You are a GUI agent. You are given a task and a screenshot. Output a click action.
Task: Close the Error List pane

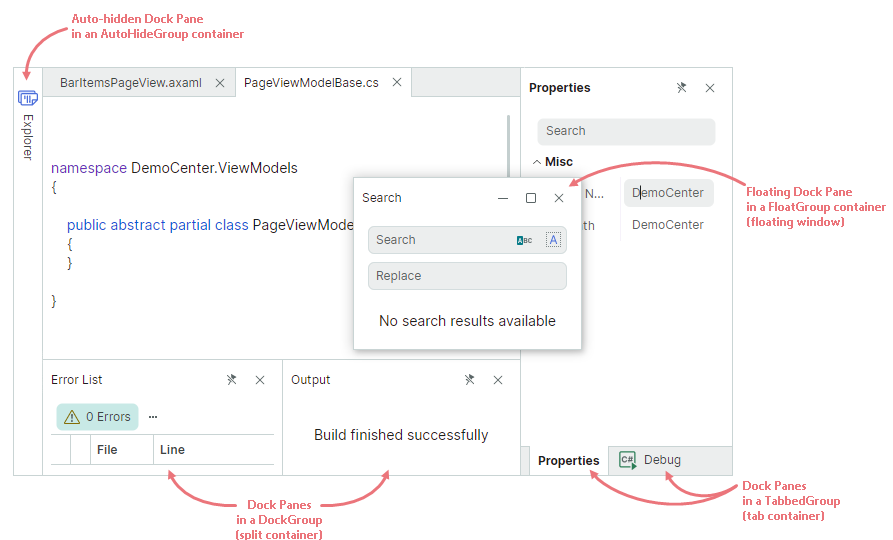260,380
